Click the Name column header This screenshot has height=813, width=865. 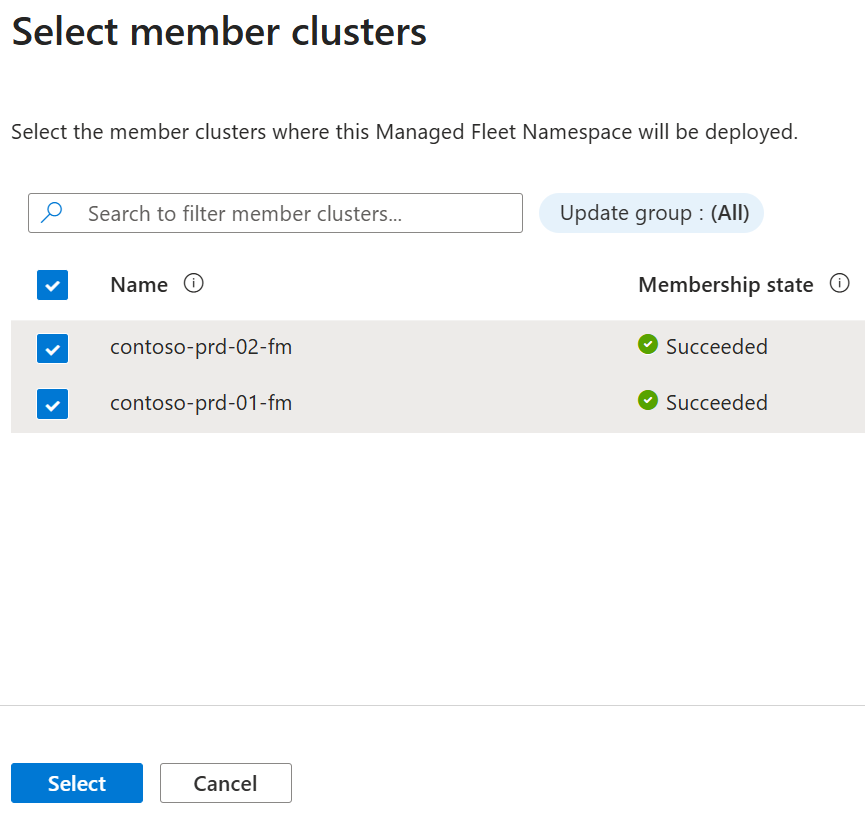point(139,285)
